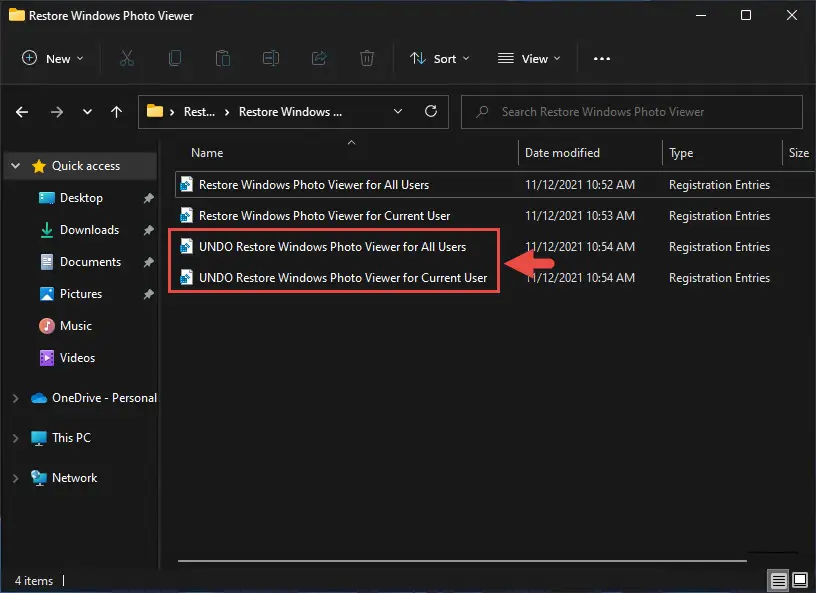Unpin Desktop using its pin icon
Screen dimensions: 816x593
point(149,198)
